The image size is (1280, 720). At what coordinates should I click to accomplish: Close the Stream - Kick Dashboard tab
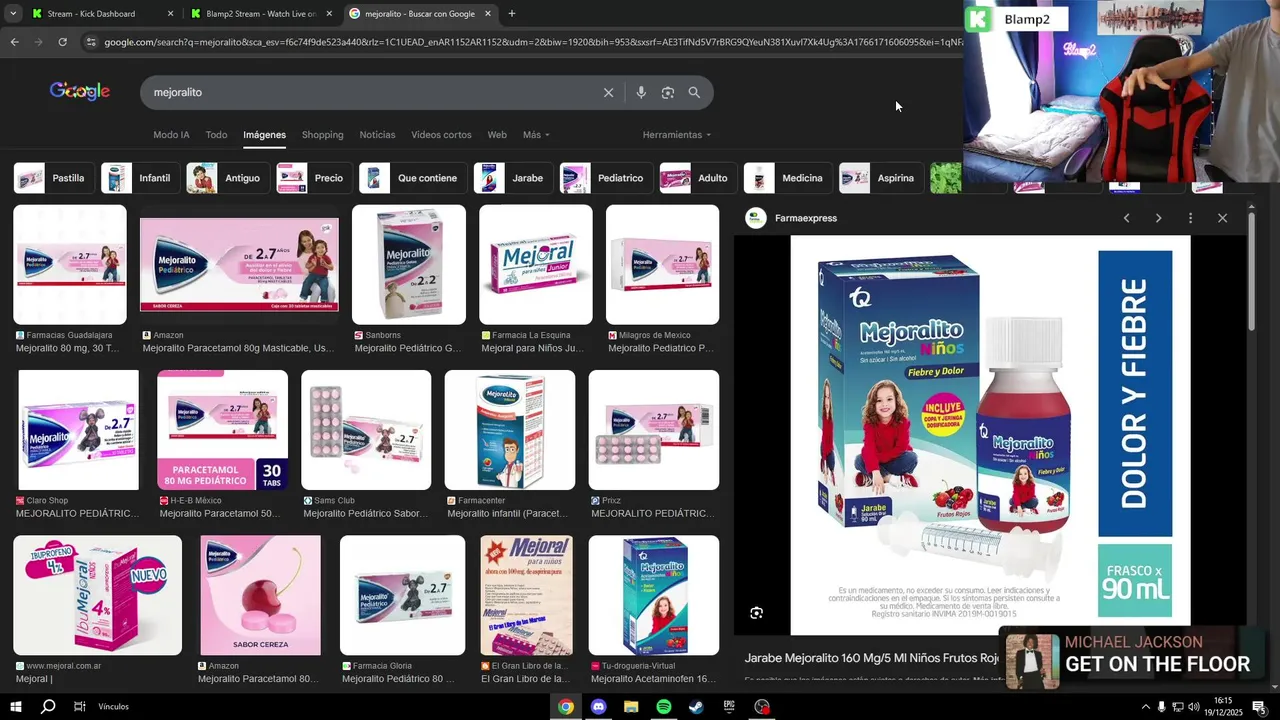pyautogui.click(x=170, y=14)
